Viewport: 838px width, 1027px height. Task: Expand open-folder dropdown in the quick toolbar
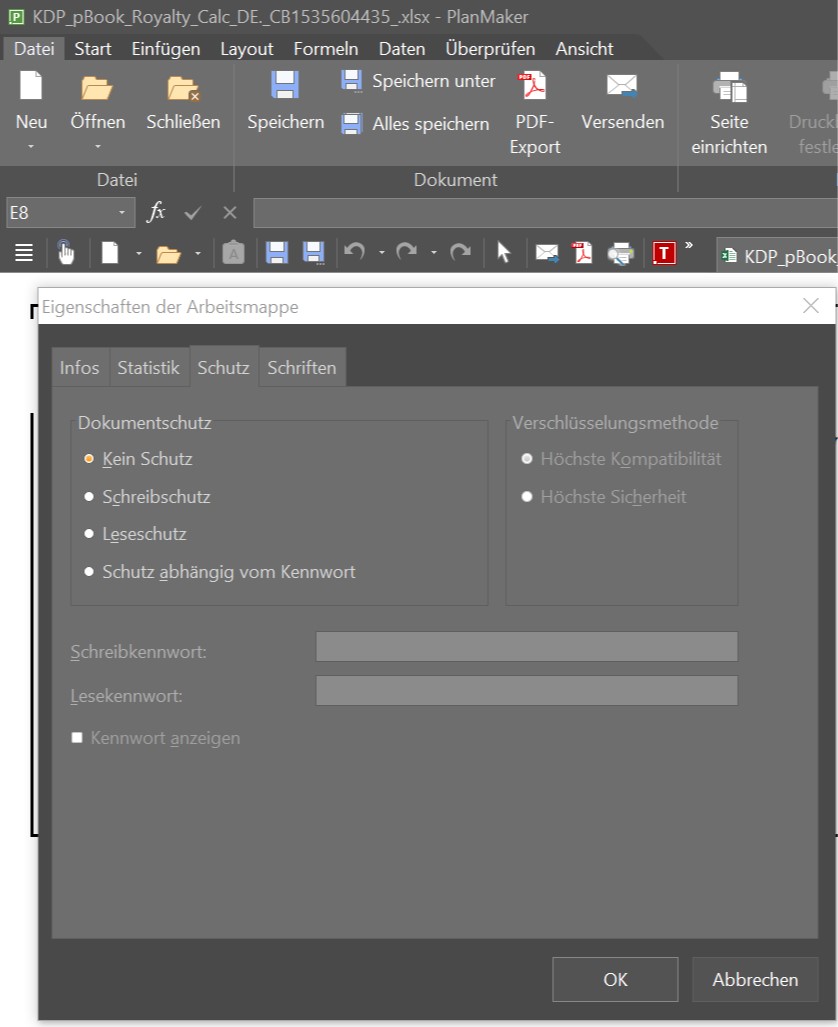coord(197,253)
